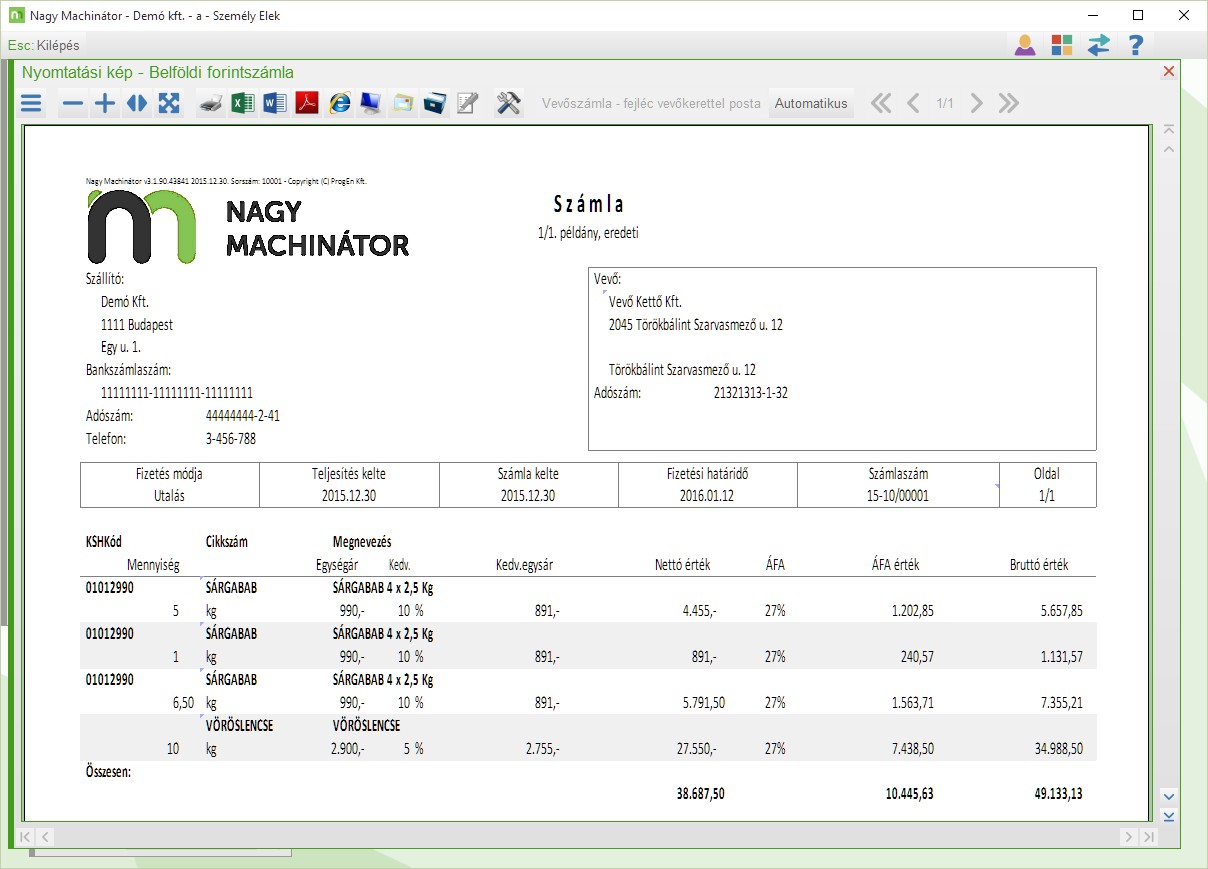This screenshot has height=869, width=1208.
Task: Click the edit note pencil icon
Action: pos(467,104)
